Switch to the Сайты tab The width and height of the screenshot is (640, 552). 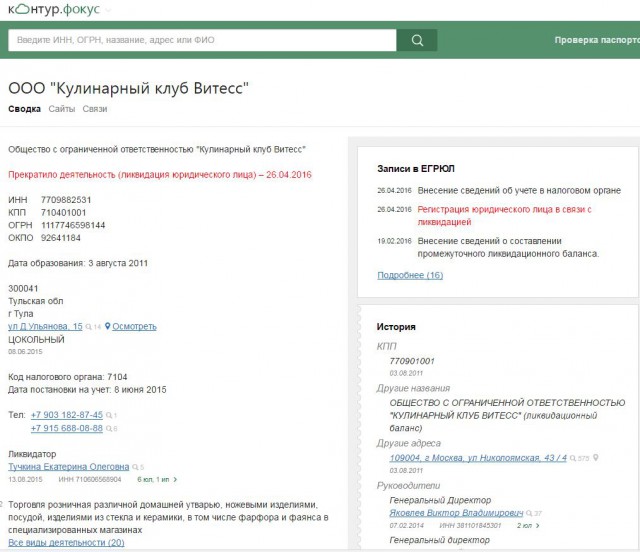click(x=62, y=109)
